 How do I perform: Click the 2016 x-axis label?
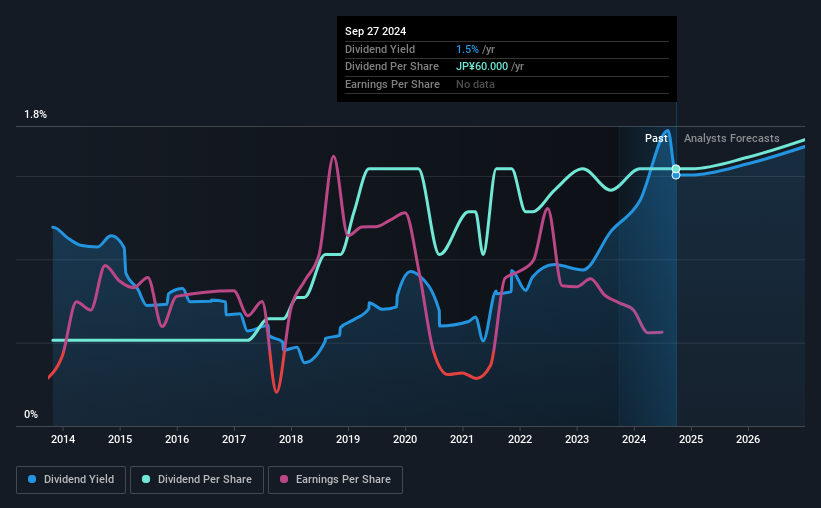(177, 439)
